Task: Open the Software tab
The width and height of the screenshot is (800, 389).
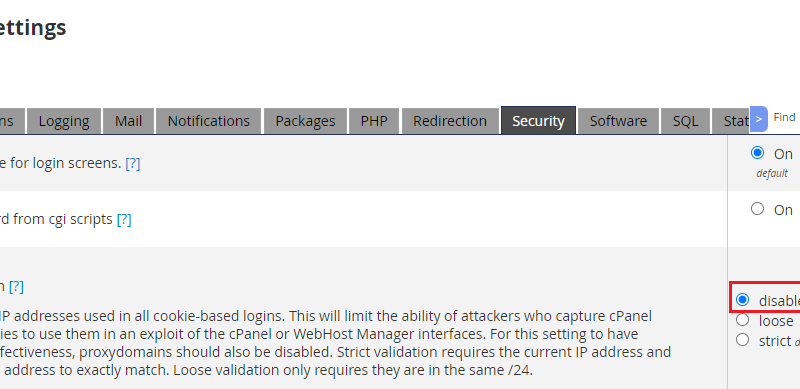Action: pos(618,121)
